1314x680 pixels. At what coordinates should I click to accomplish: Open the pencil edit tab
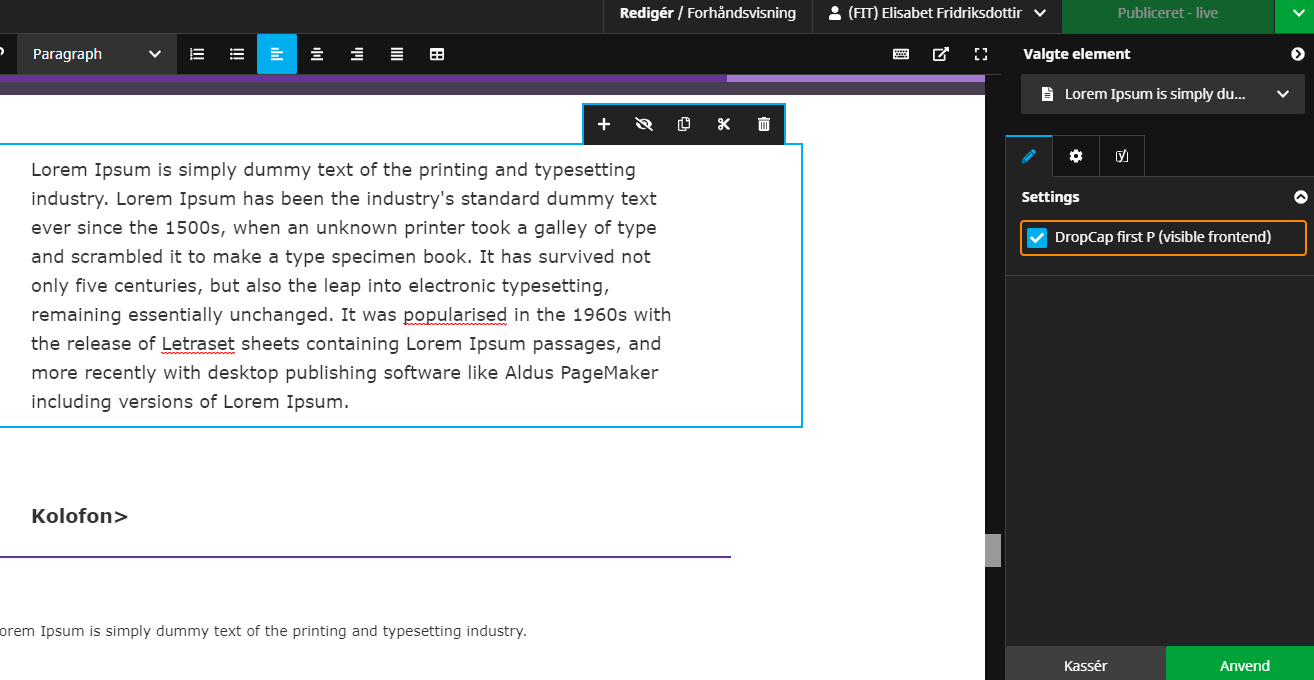pyautogui.click(x=1029, y=156)
